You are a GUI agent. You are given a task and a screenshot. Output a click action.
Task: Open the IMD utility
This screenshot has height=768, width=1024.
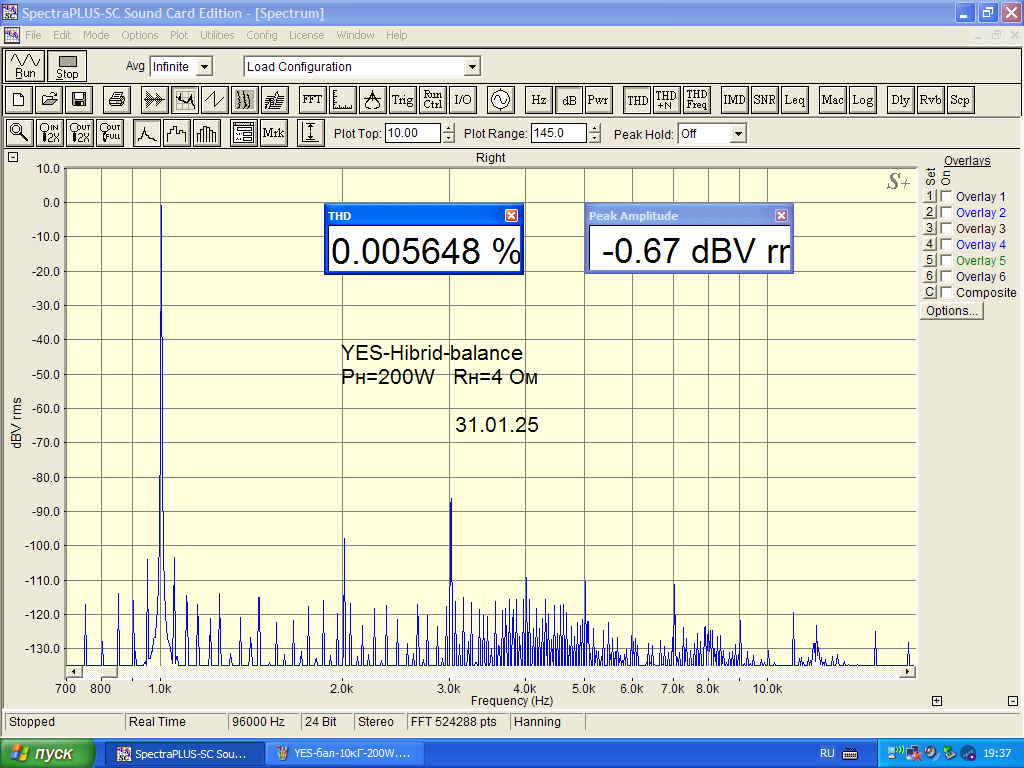[x=734, y=100]
